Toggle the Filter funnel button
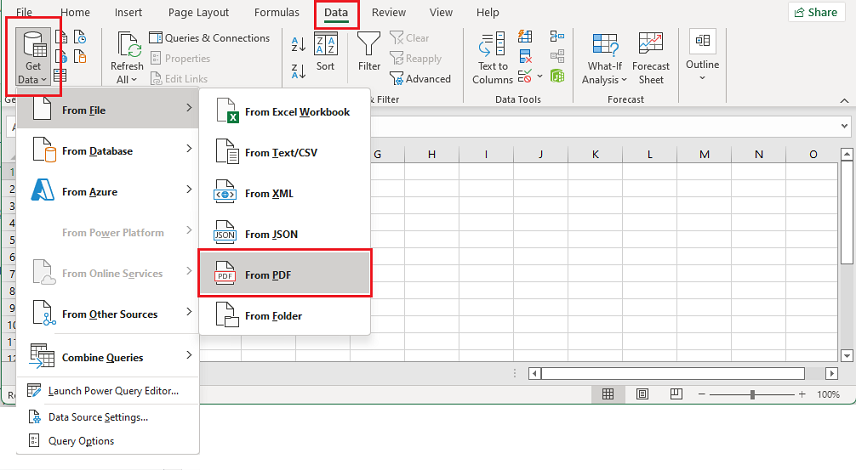Image resolution: width=856 pixels, height=470 pixels. tap(369, 52)
